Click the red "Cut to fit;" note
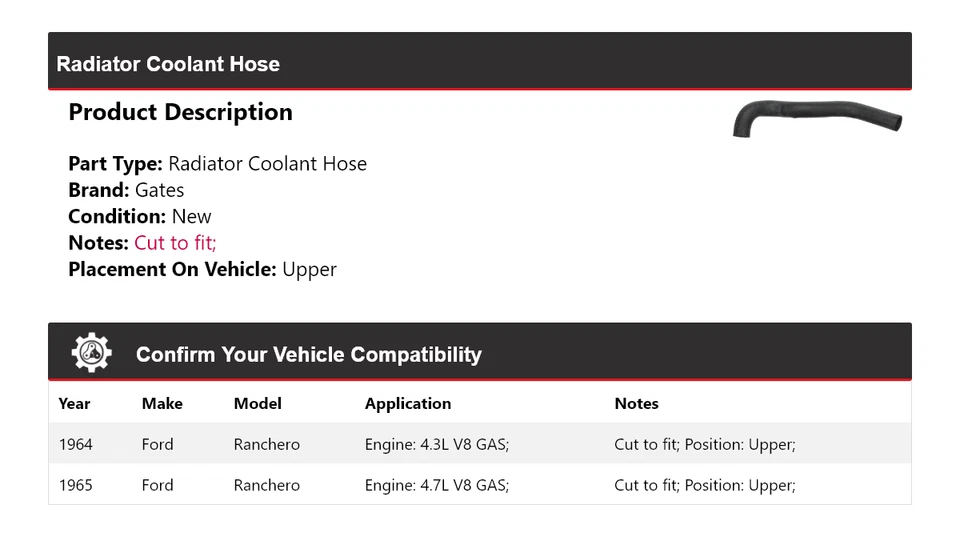 pos(175,243)
